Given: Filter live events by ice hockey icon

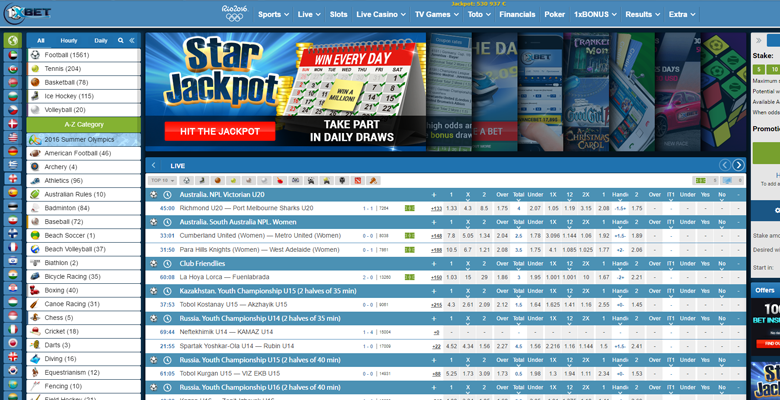Looking at the screenshot, I should pyautogui.click(x=202, y=181).
